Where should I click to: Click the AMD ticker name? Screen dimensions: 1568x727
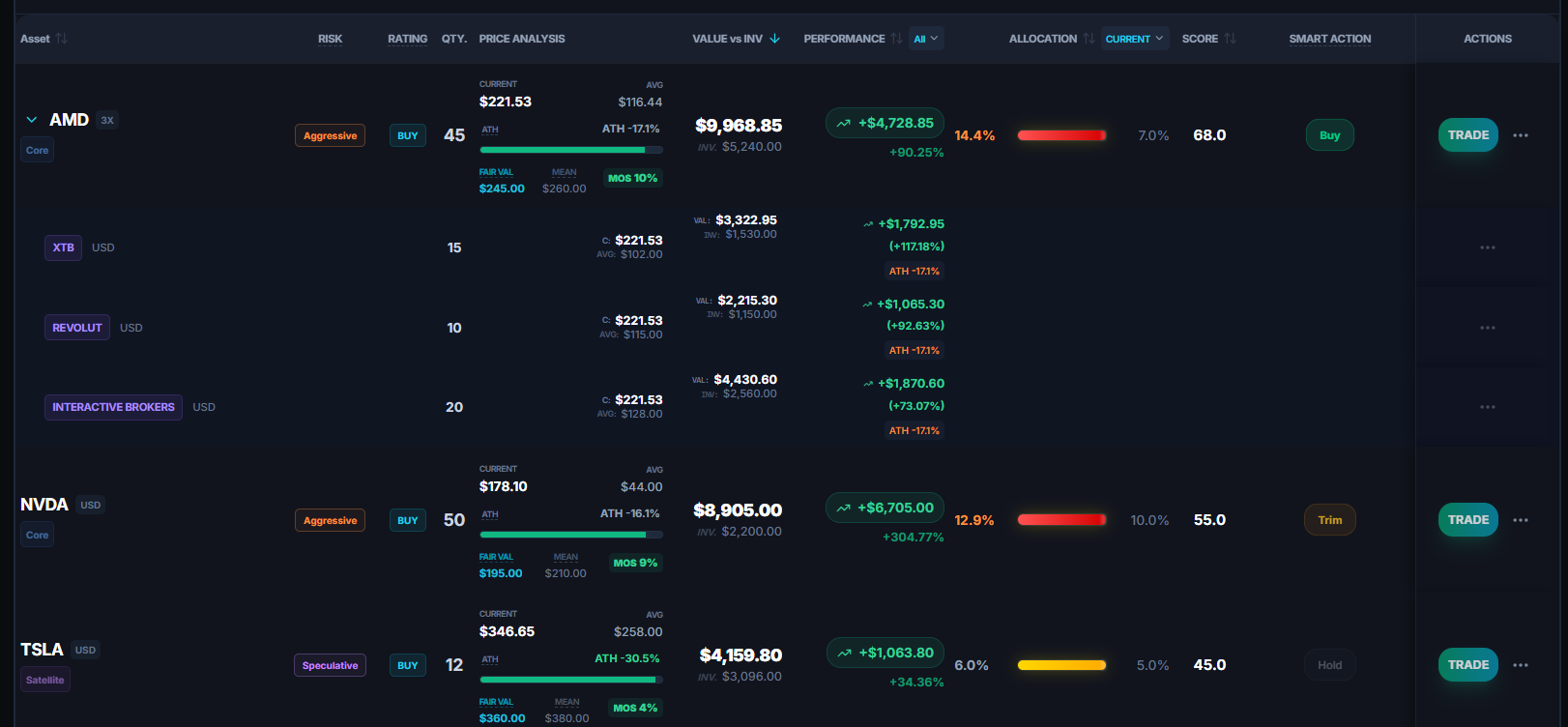70,120
